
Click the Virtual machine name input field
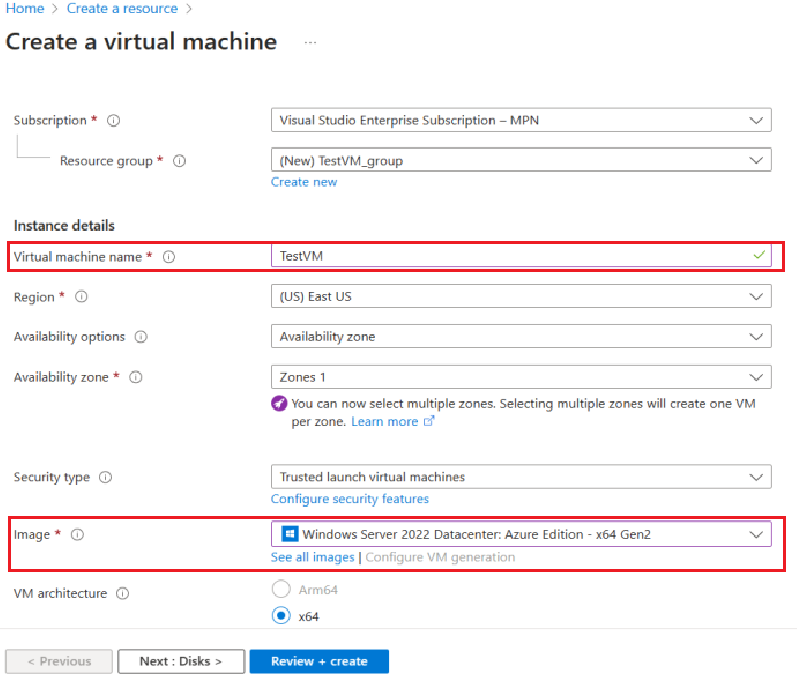click(521, 256)
